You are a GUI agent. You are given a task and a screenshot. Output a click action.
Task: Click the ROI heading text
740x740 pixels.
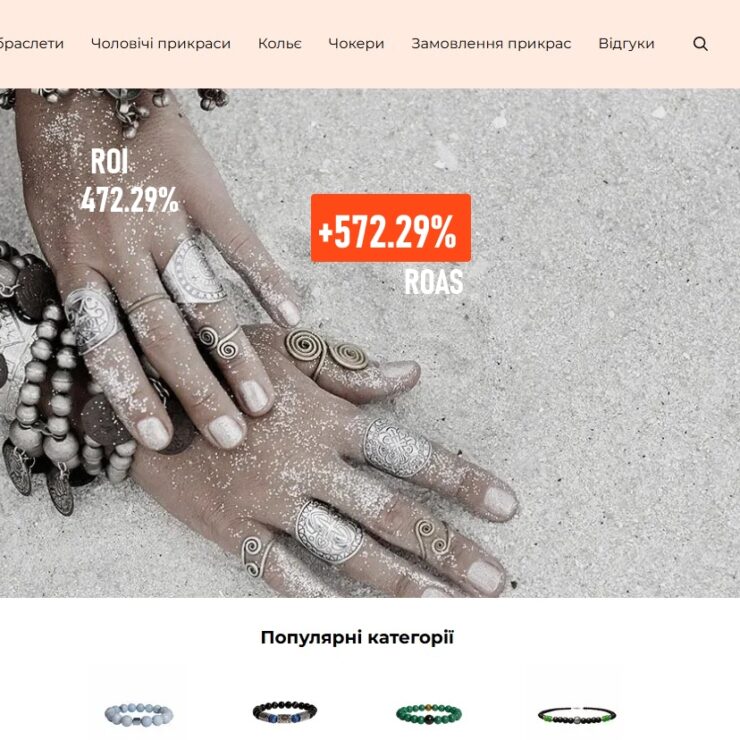point(109,161)
